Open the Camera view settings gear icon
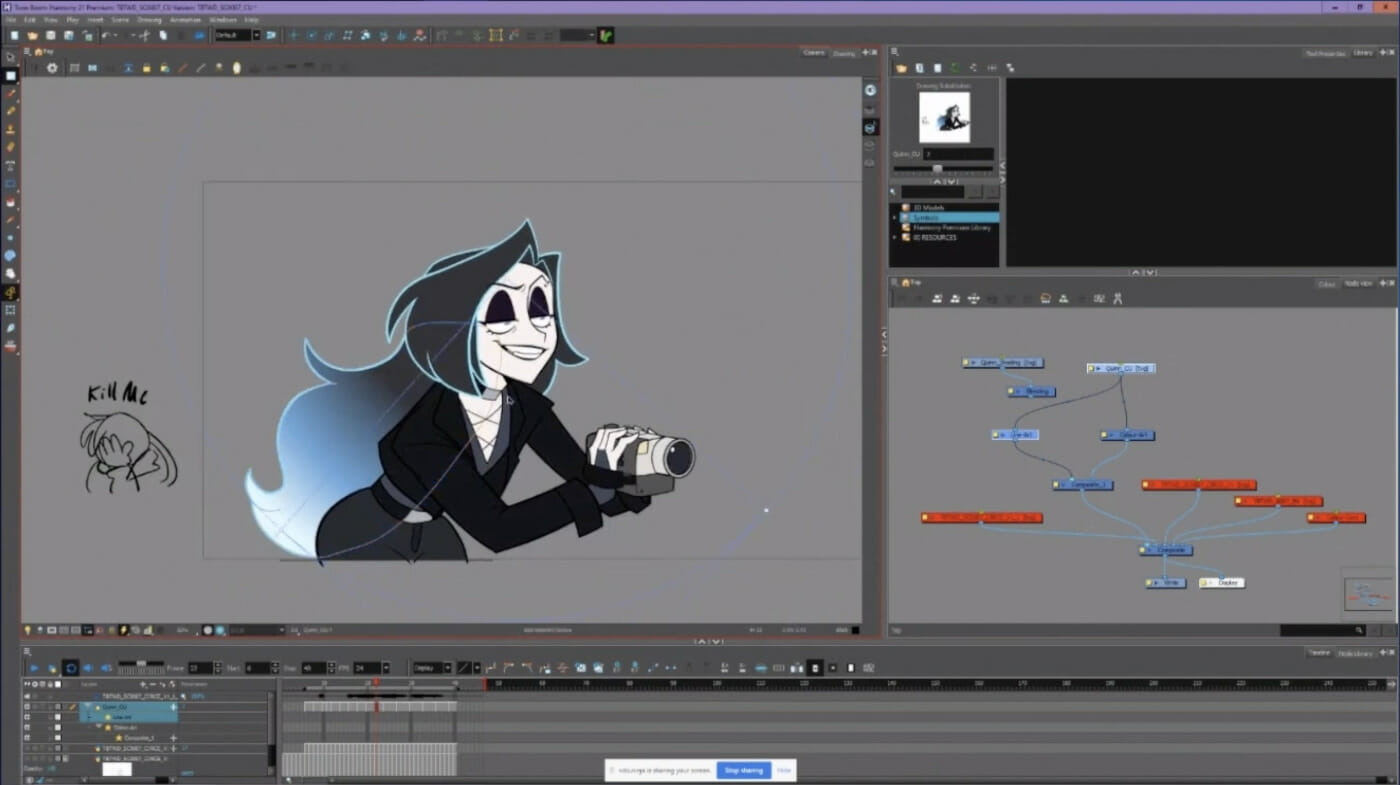 53,68
